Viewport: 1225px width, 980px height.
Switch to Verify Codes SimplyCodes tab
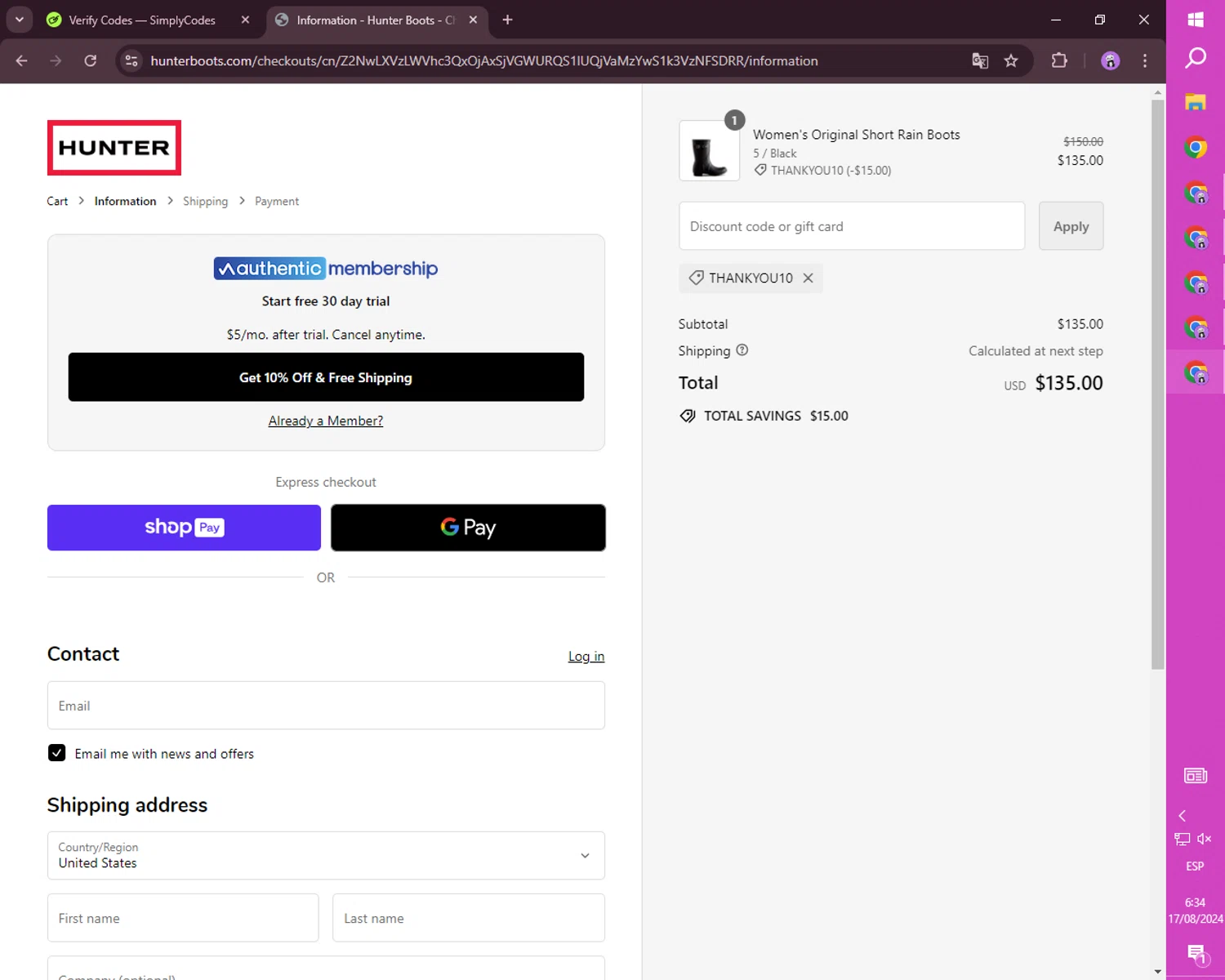(141, 20)
